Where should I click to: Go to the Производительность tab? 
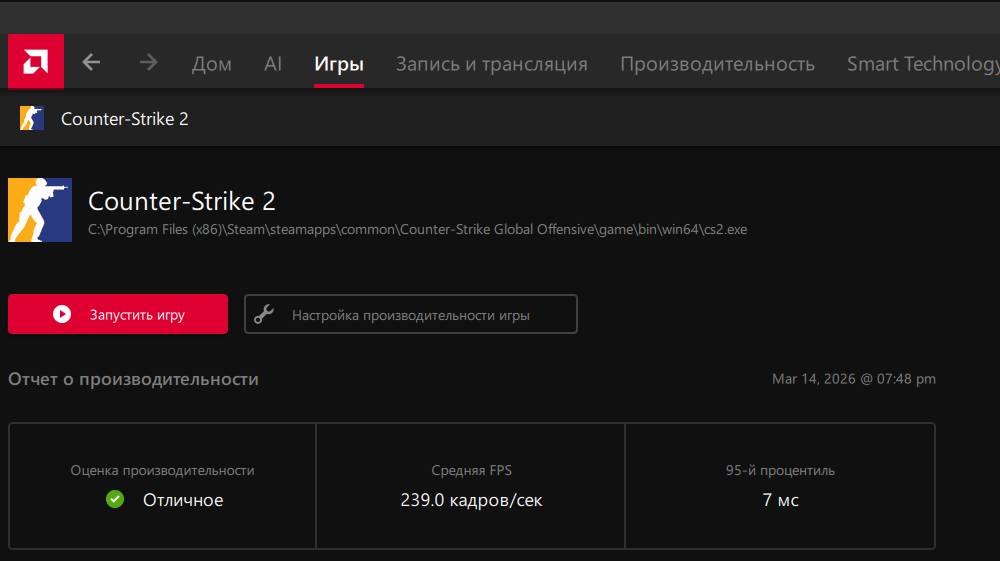717,64
